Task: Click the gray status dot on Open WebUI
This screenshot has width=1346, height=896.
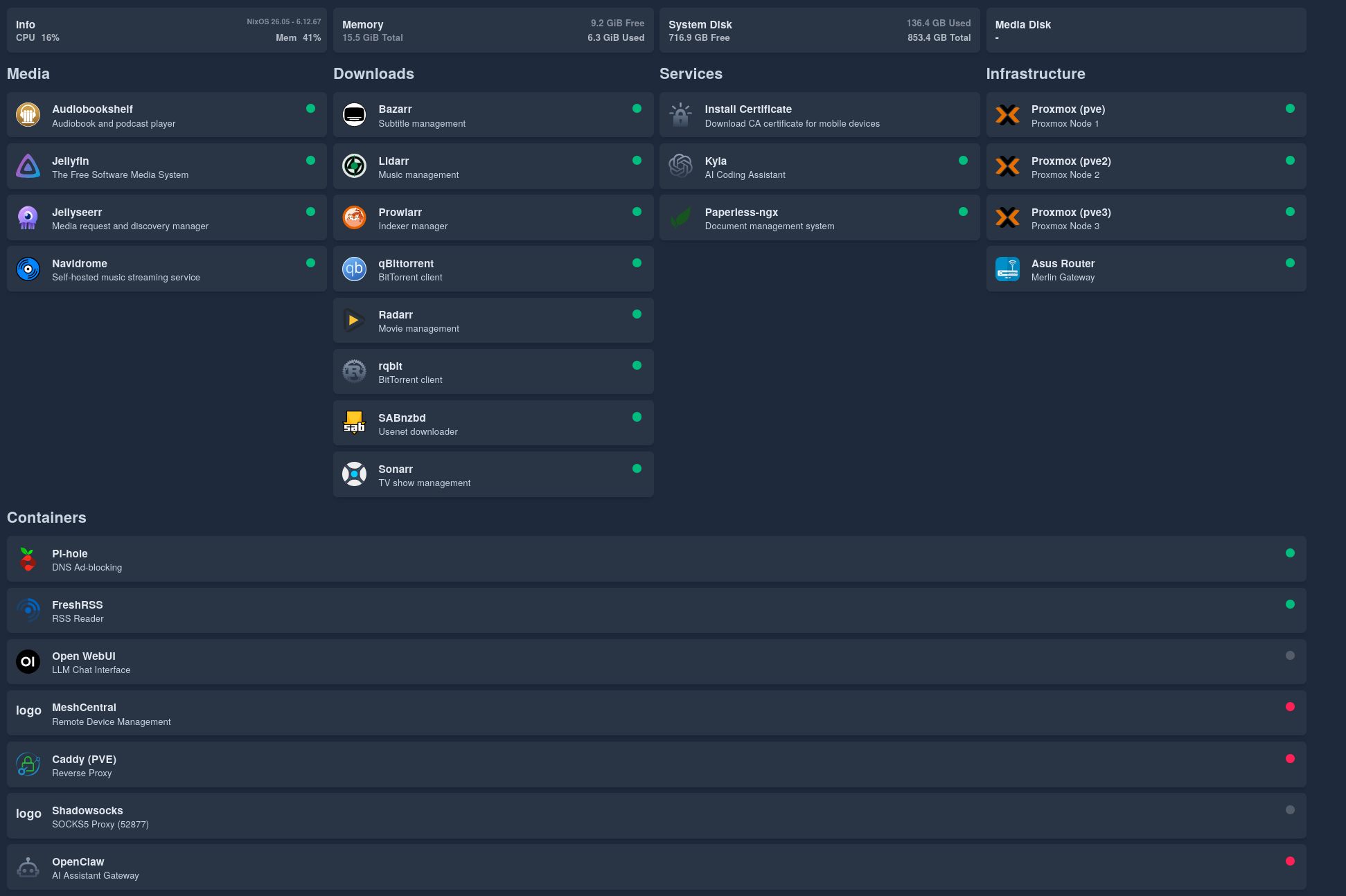Action: [x=1290, y=655]
